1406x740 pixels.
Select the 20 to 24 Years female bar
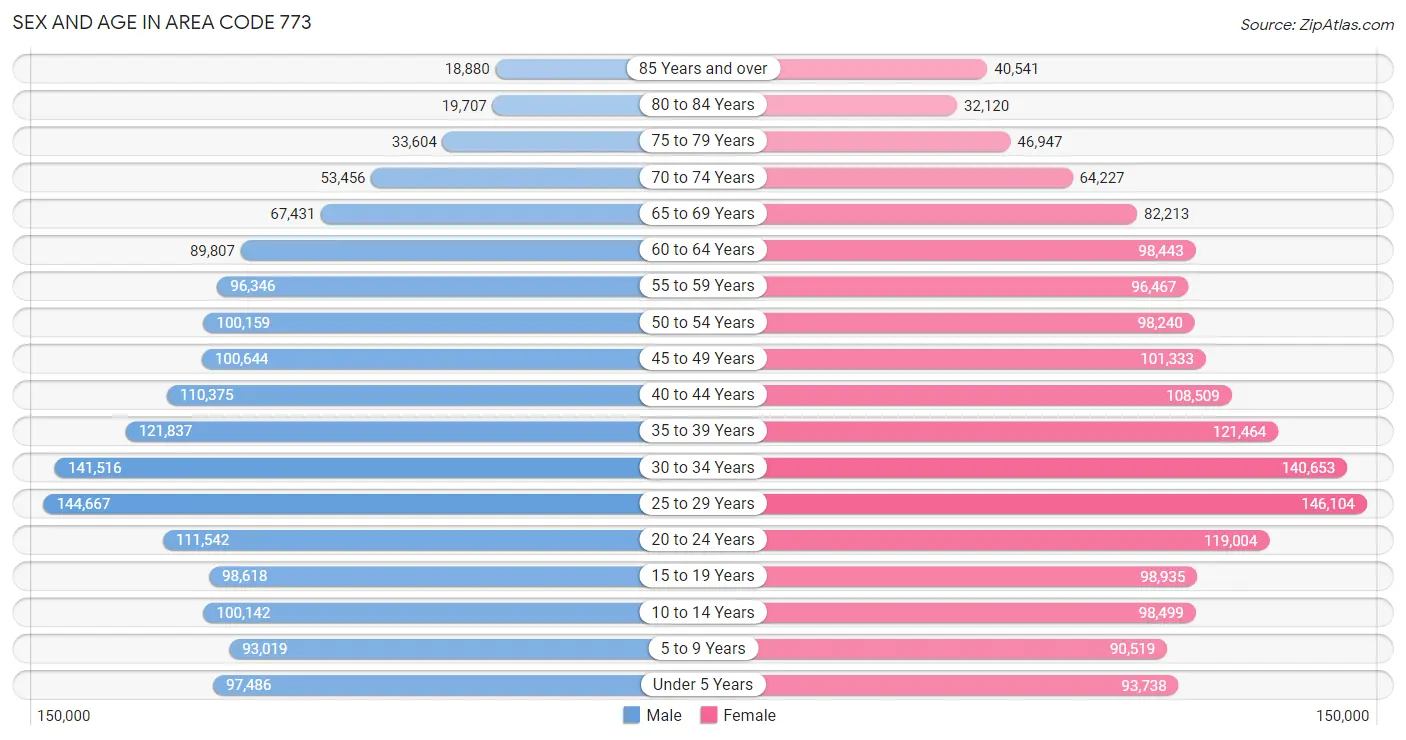tap(986, 540)
